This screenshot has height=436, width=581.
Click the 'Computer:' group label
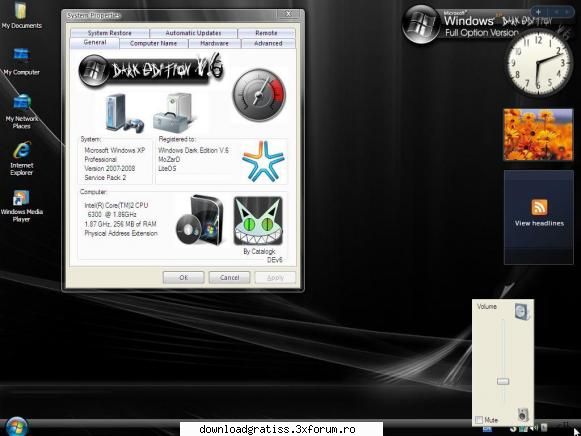click(93, 192)
